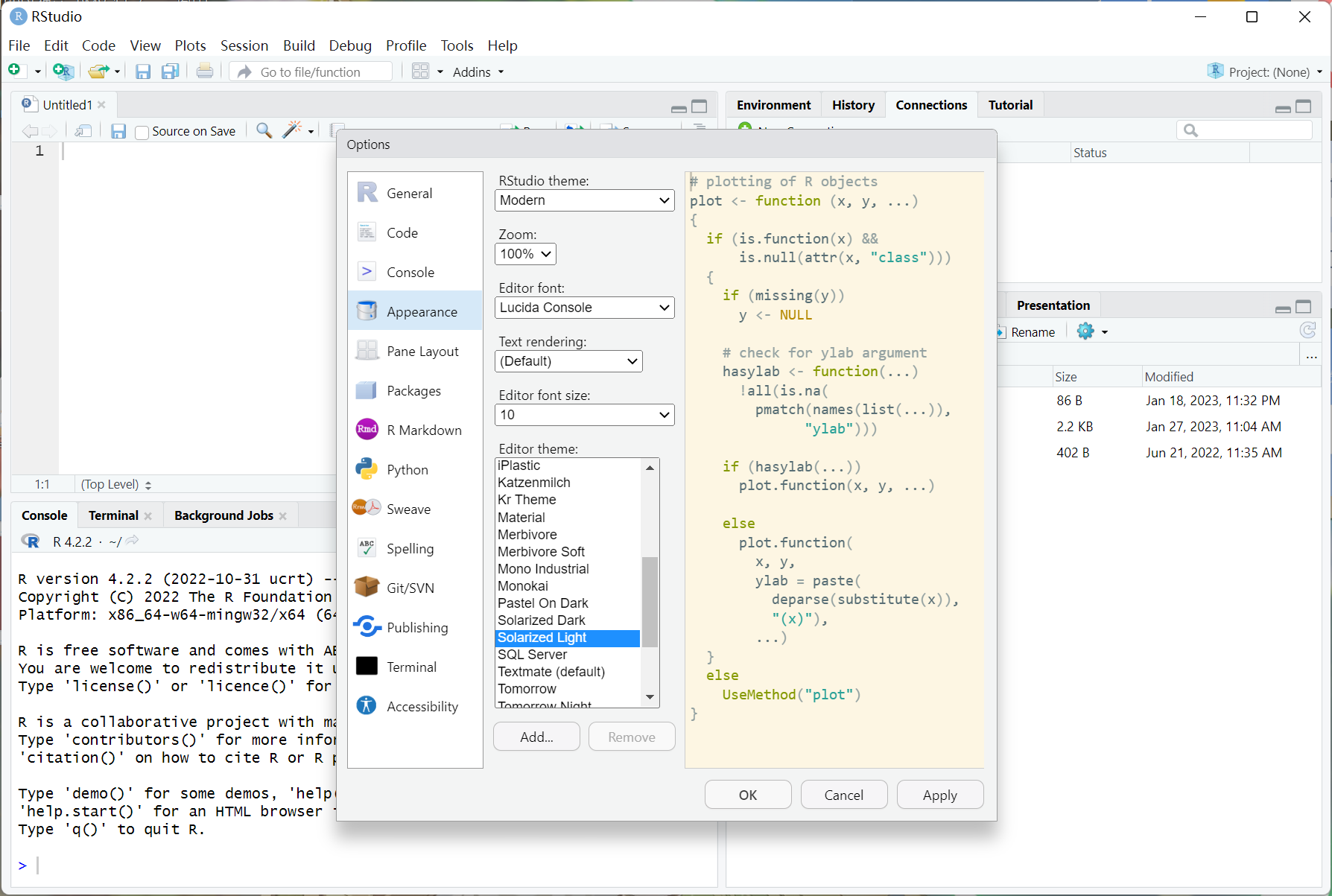
Task: Open the Zoom percentage dropdown
Action: (525, 254)
